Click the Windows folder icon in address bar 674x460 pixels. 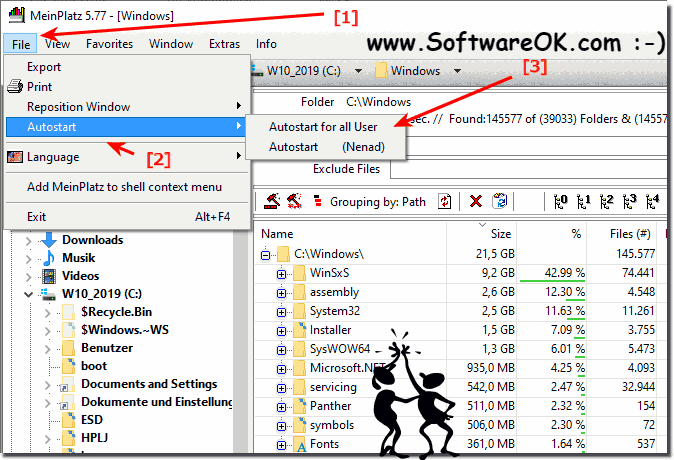[x=381, y=70]
